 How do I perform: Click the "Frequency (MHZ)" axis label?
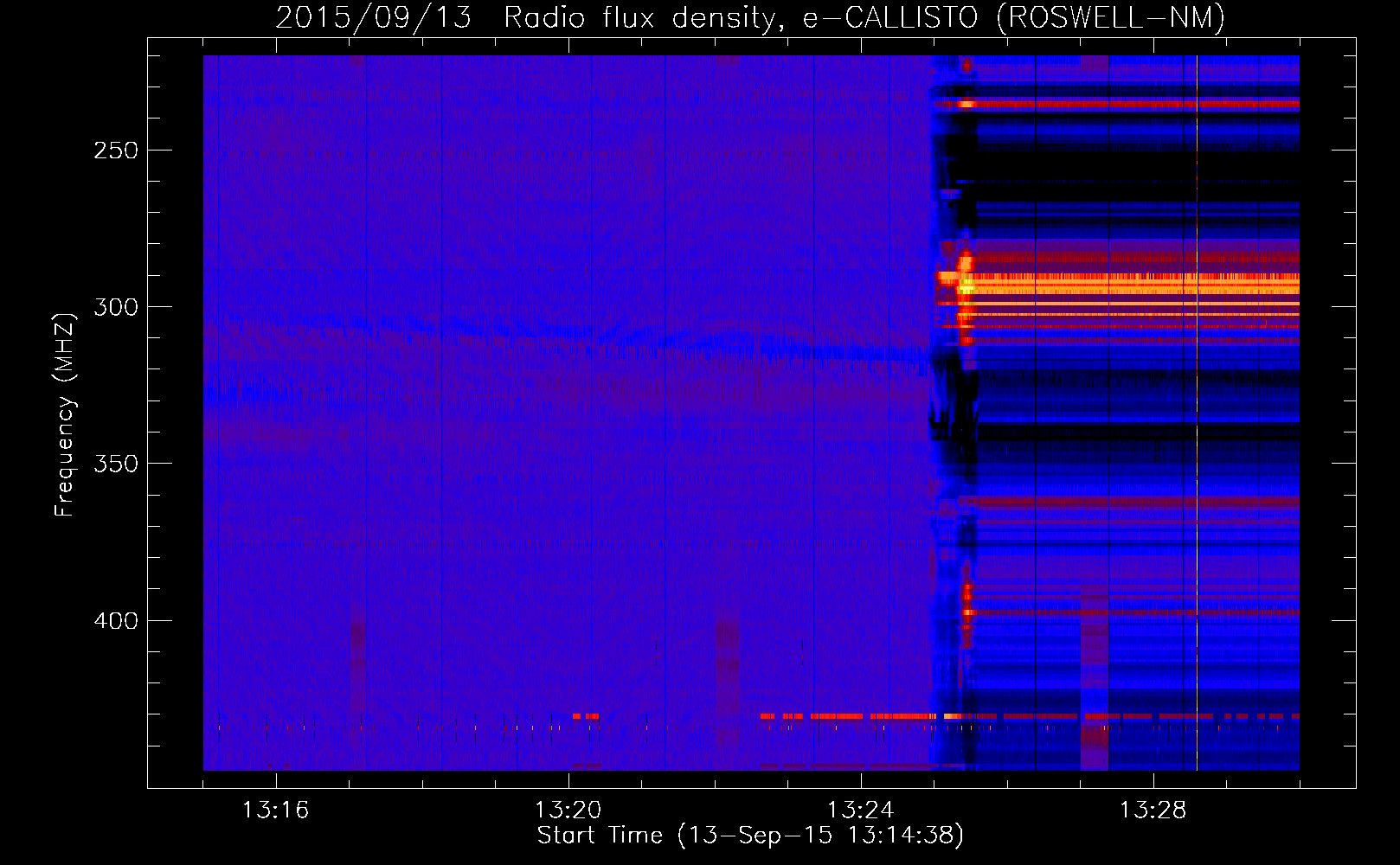[65, 415]
